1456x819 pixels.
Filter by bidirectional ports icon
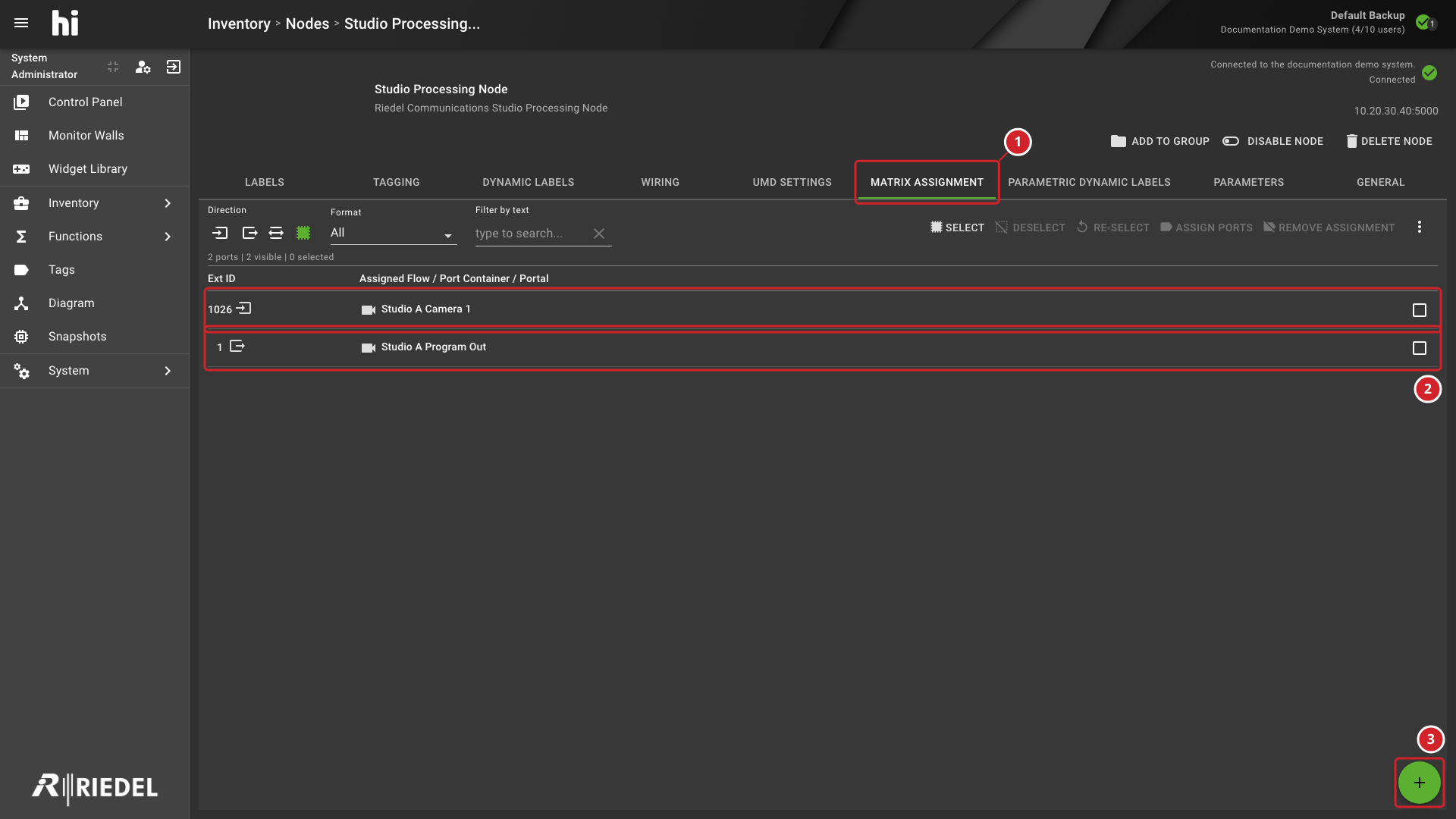pyautogui.click(x=276, y=233)
